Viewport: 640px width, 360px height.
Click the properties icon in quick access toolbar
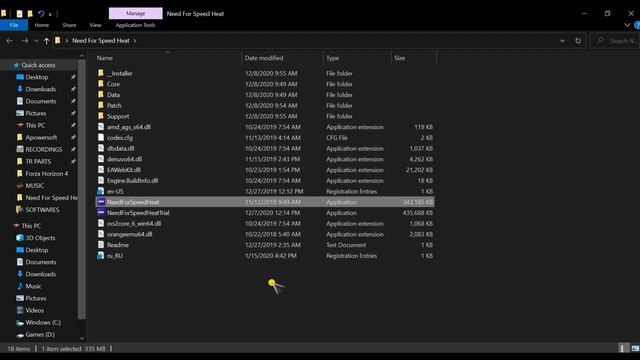pyautogui.click(x=19, y=13)
